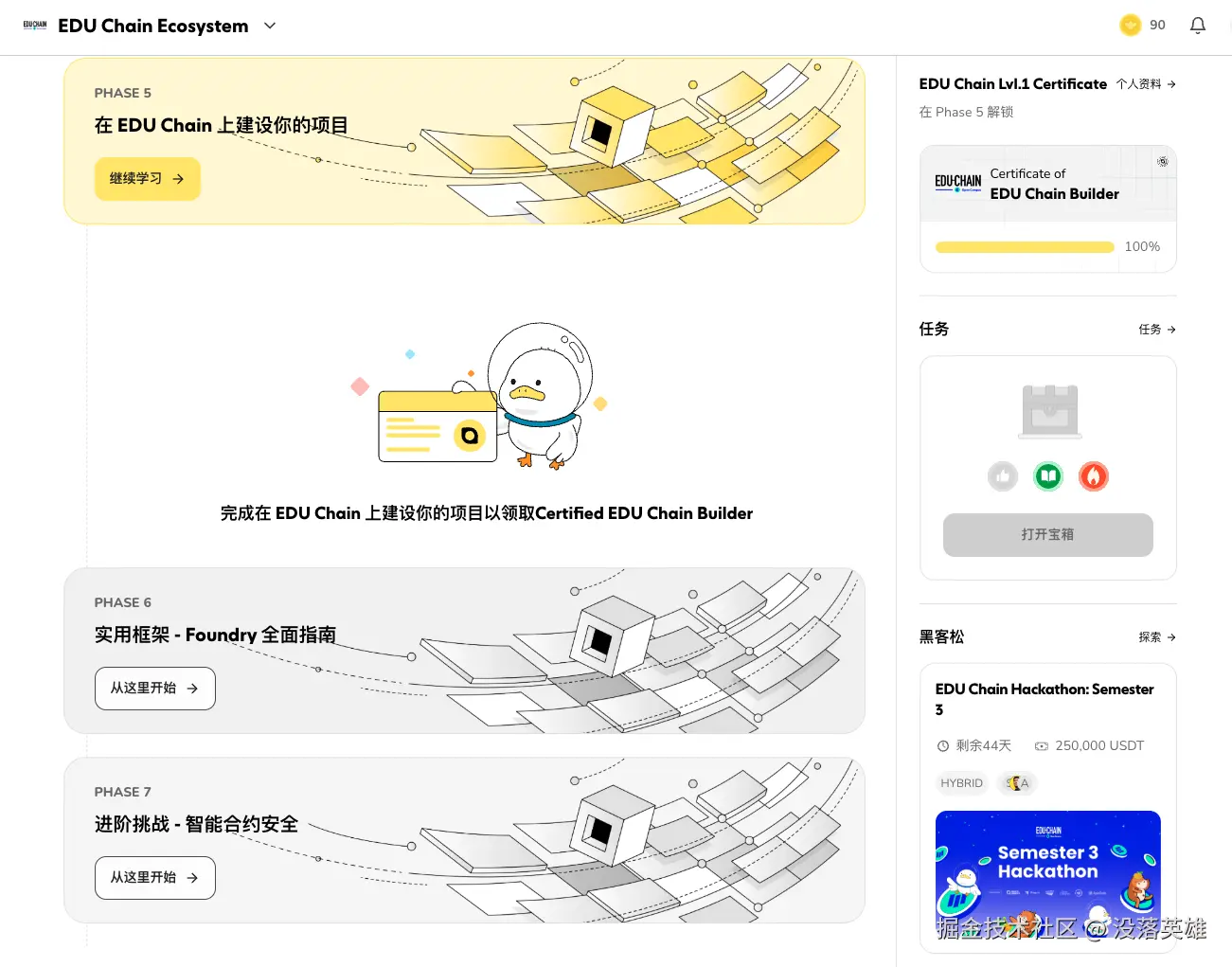Open the 探索 hackathon link
Screen dimensions: 1232x967
pyautogui.click(x=1157, y=637)
